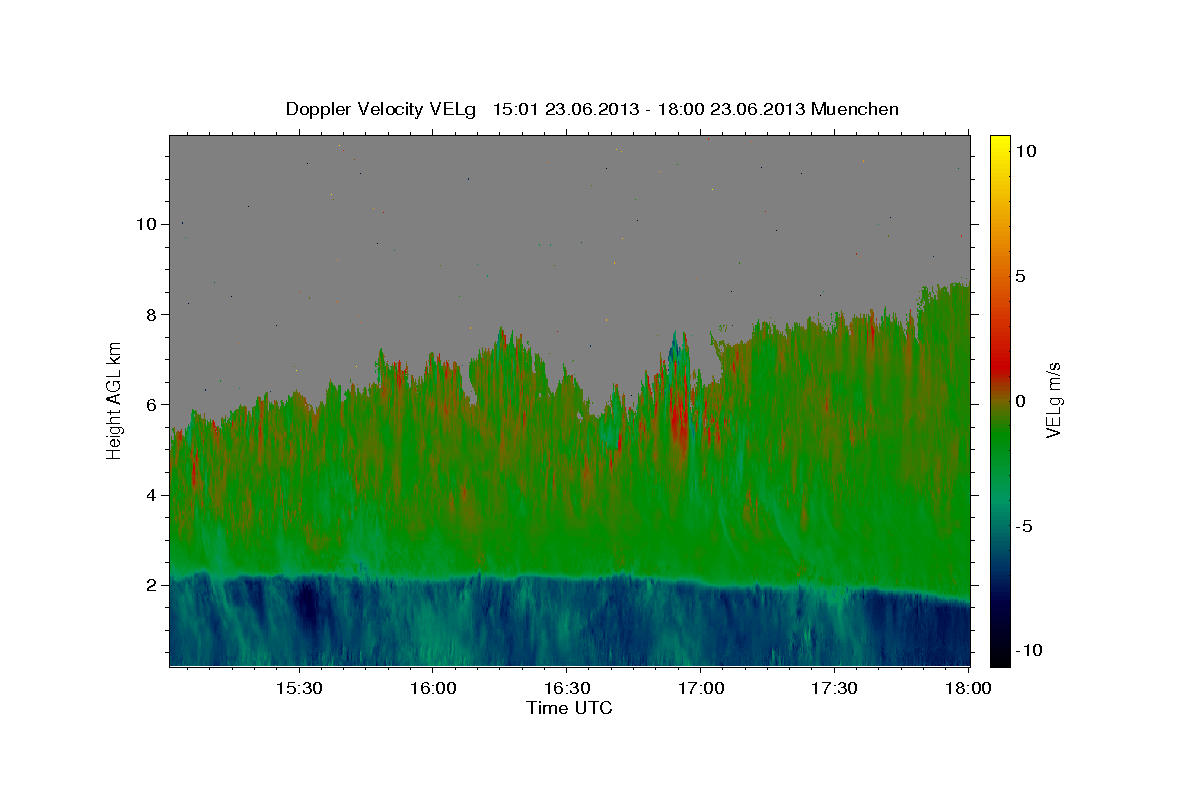Click the colorbar '0' value label
The image size is (1200, 800).
(x=1020, y=401)
